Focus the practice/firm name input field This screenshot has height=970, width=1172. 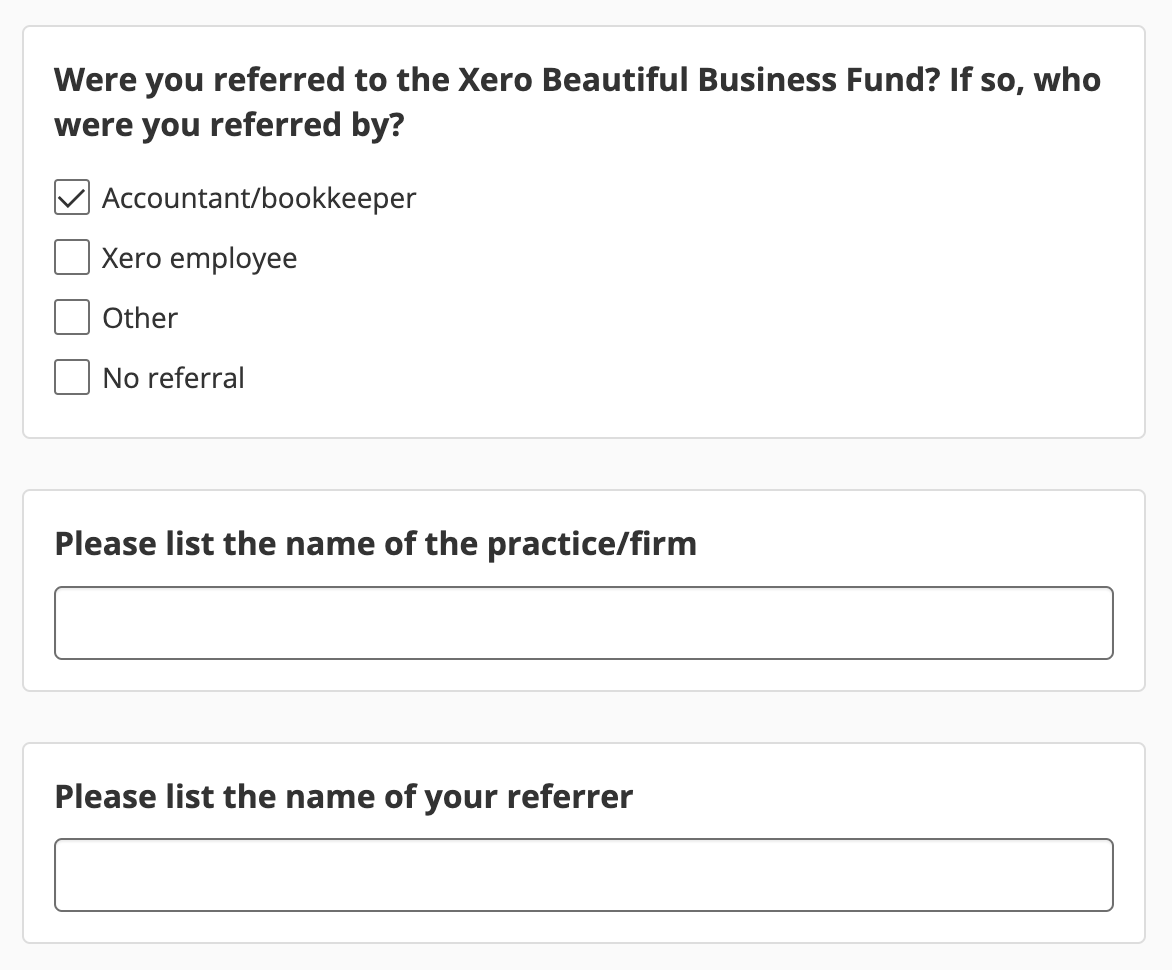point(583,623)
